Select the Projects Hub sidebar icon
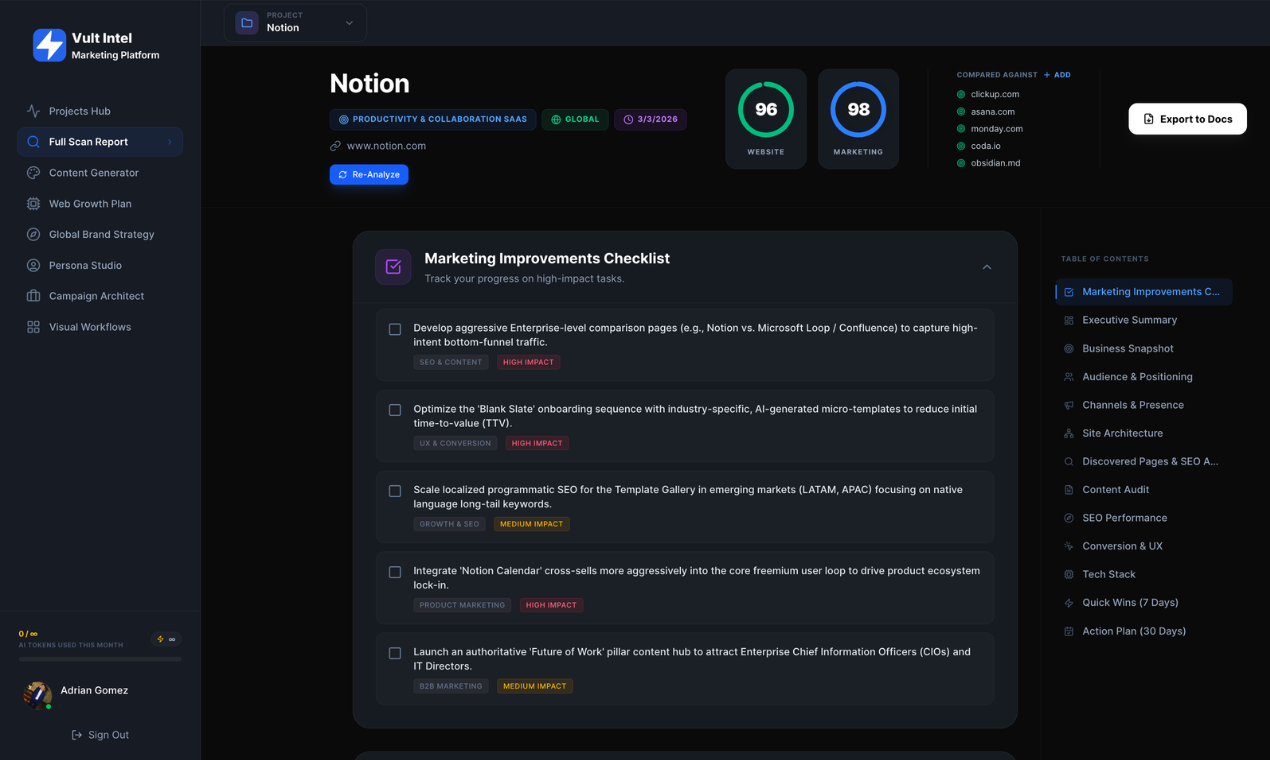1270x760 pixels. (32, 110)
